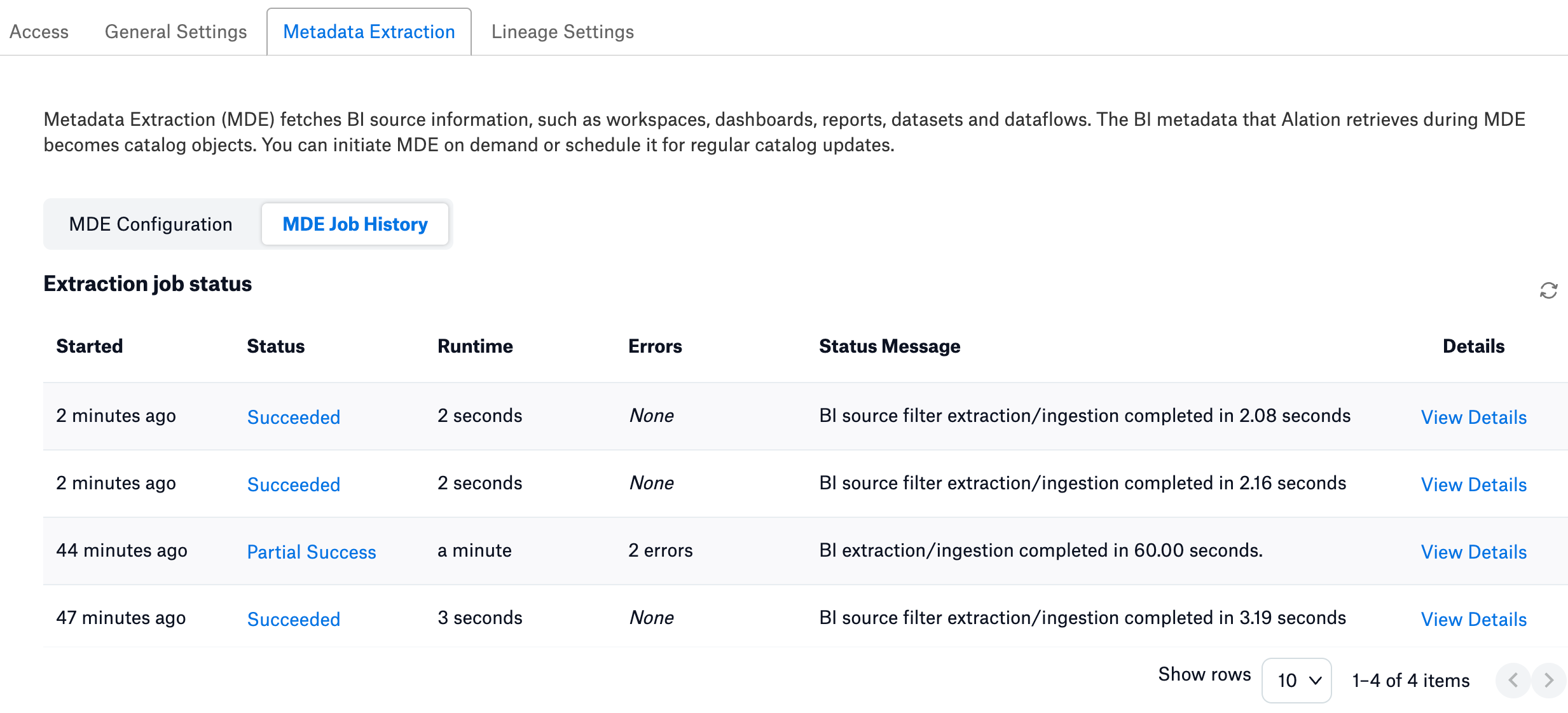Click the '1–4 of 4 items' counter
The image size is (1568, 713).
1411,681
